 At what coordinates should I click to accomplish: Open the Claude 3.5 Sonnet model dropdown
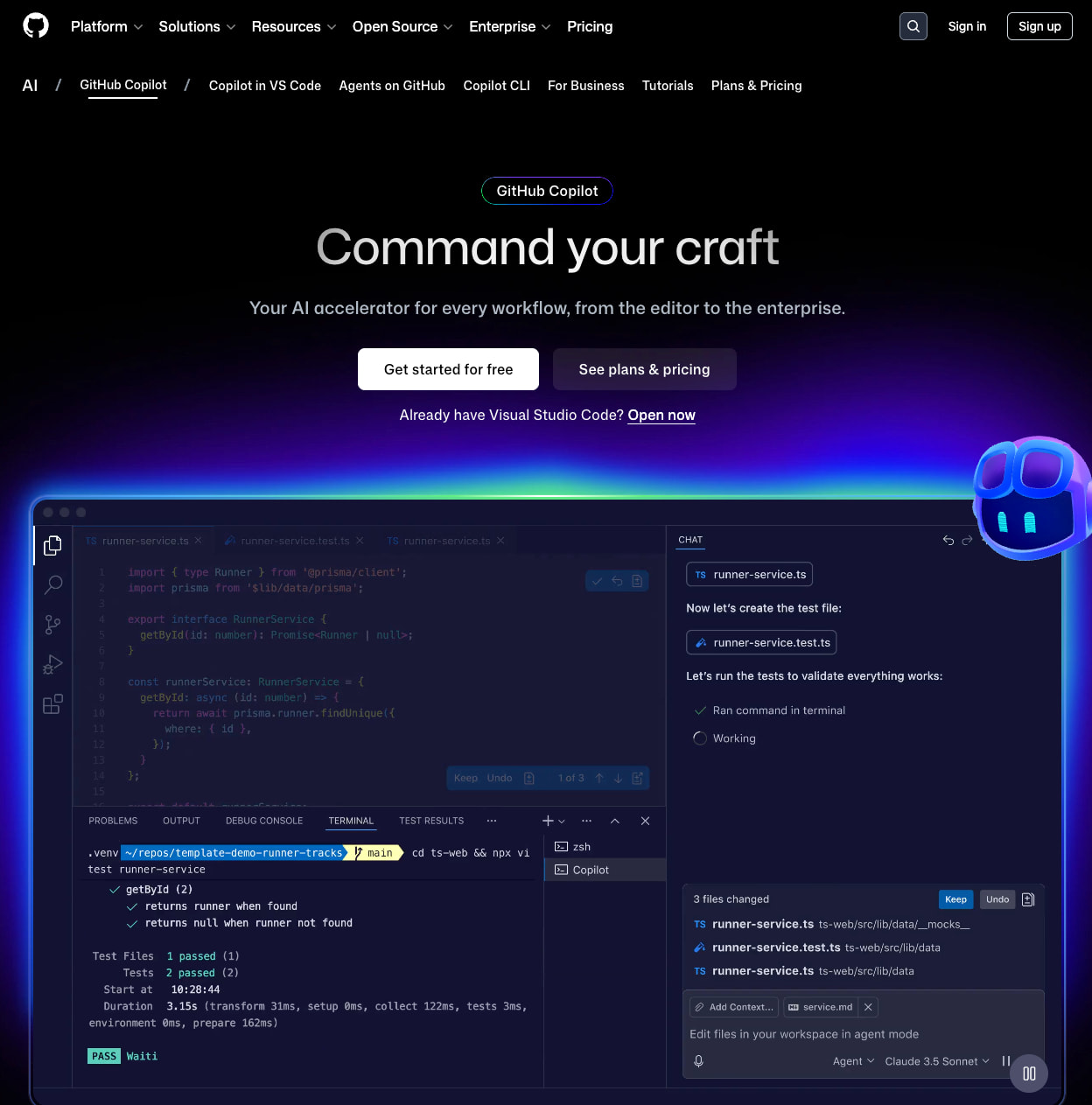(936, 1060)
